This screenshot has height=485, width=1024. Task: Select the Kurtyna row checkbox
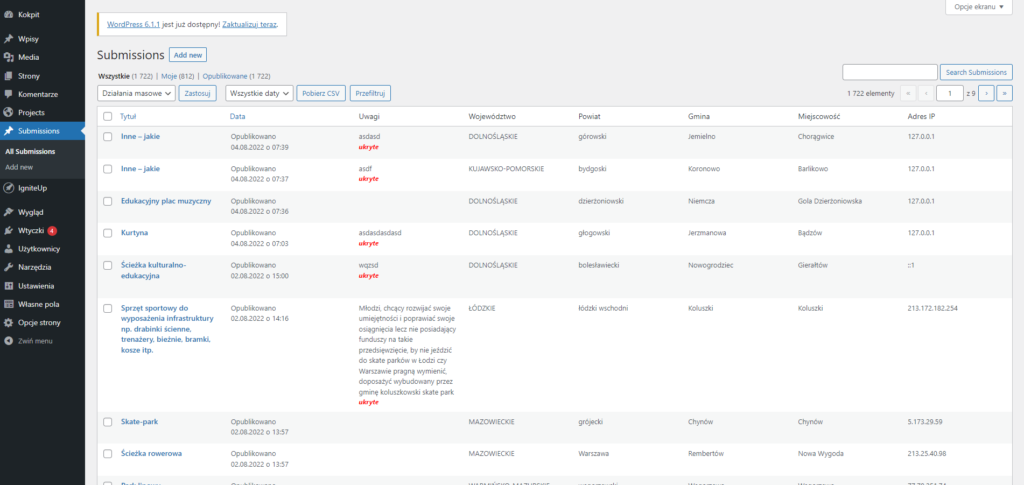[x=108, y=232]
